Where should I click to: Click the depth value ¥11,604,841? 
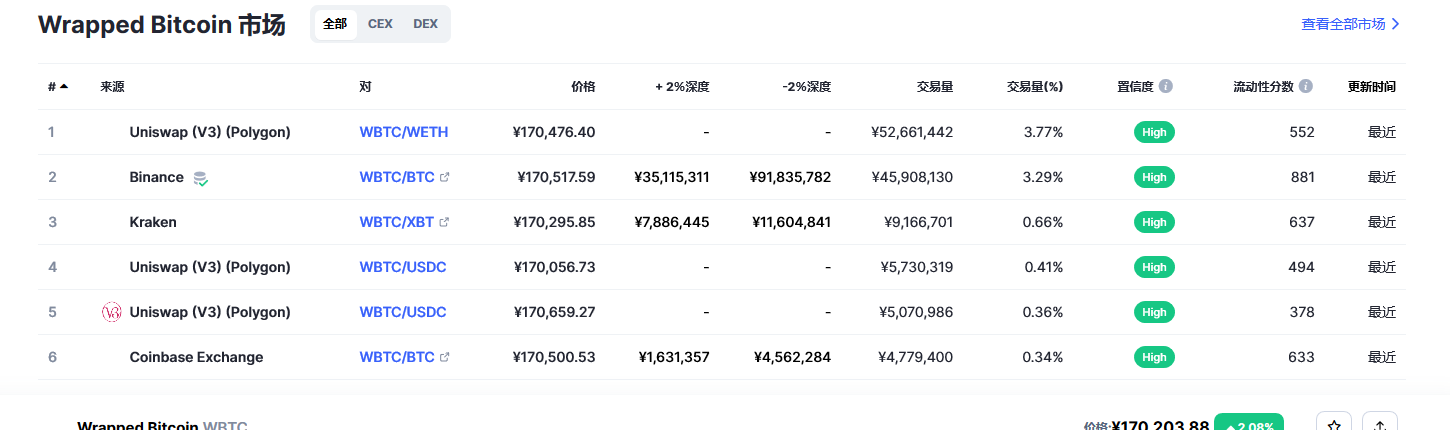coord(792,222)
